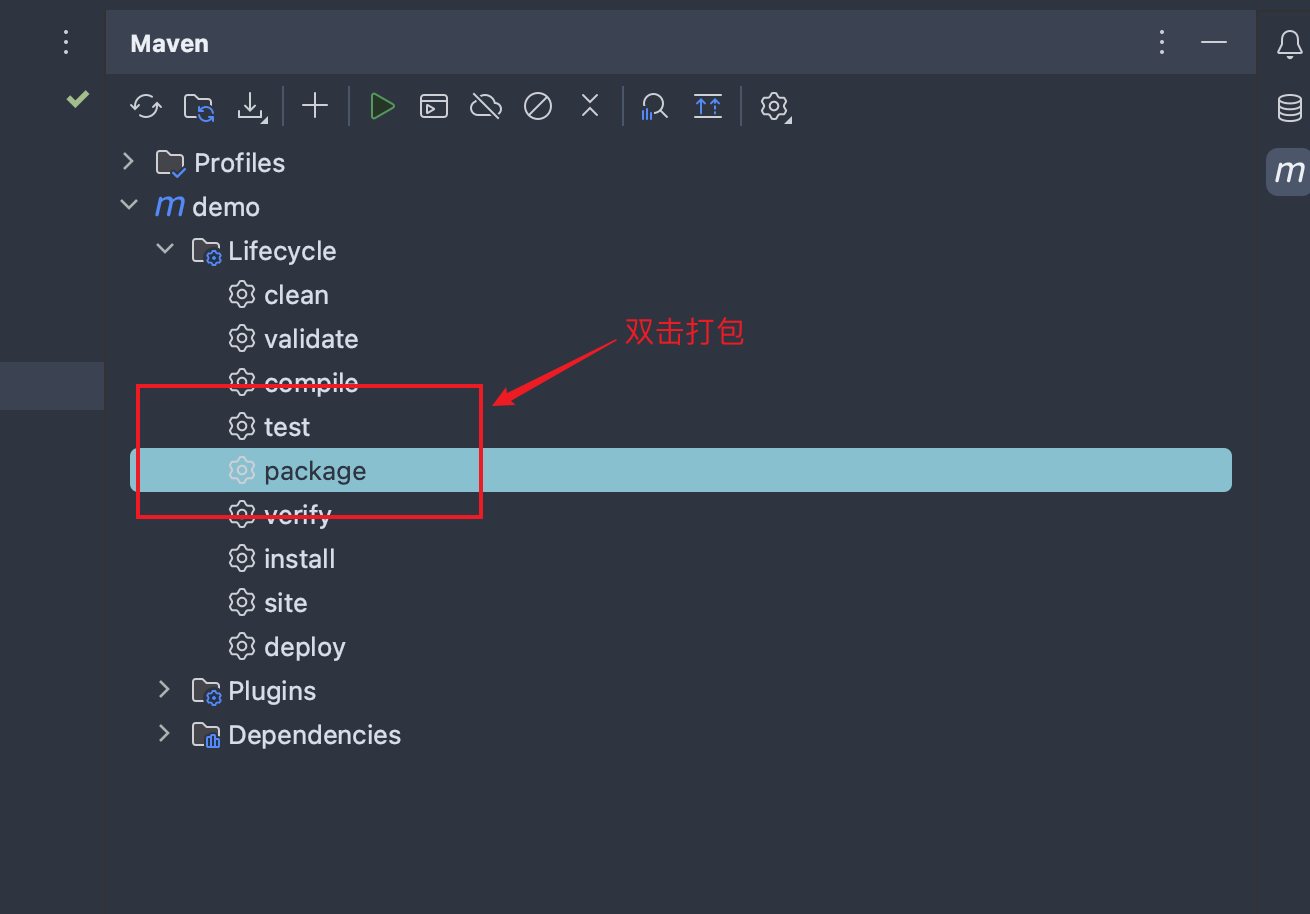Select the clean lifecycle goal

pos(680,295)
